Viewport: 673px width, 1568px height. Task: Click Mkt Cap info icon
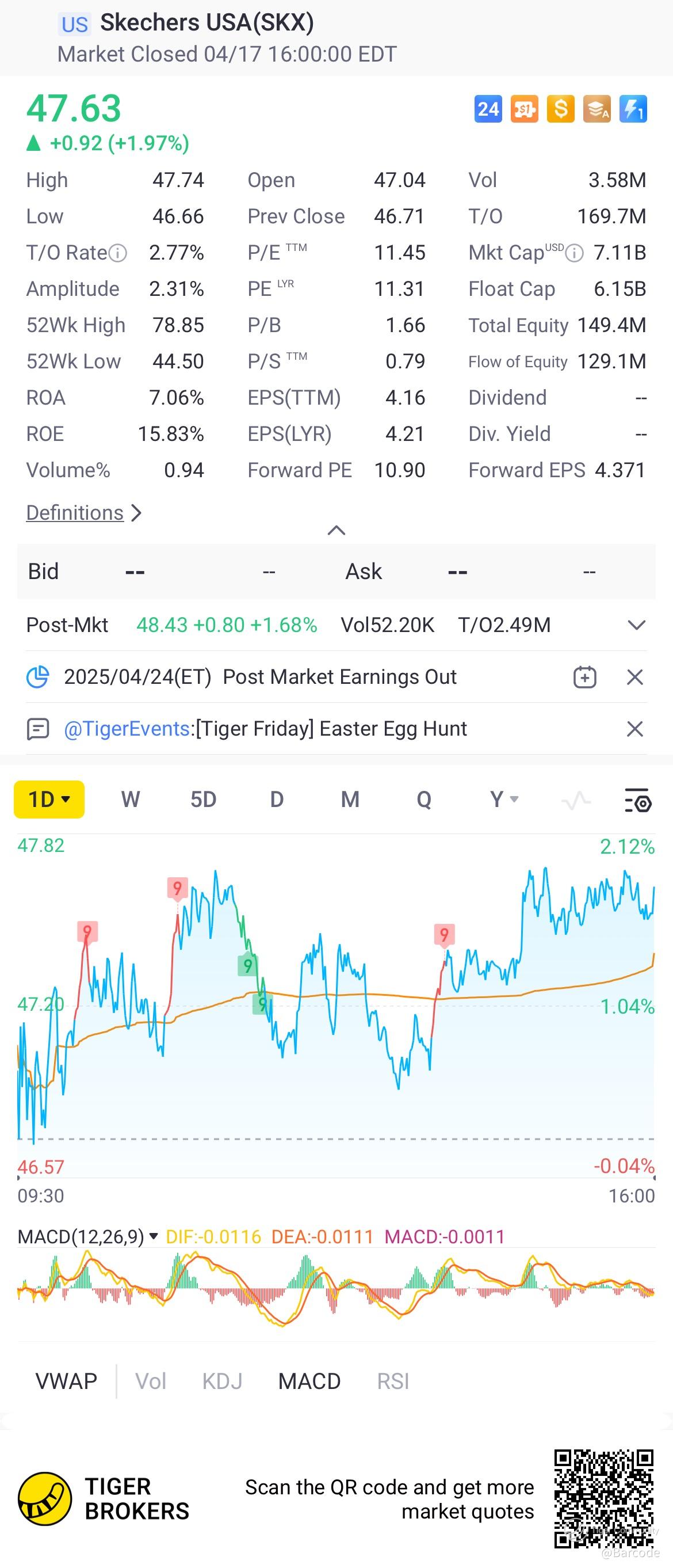[574, 253]
